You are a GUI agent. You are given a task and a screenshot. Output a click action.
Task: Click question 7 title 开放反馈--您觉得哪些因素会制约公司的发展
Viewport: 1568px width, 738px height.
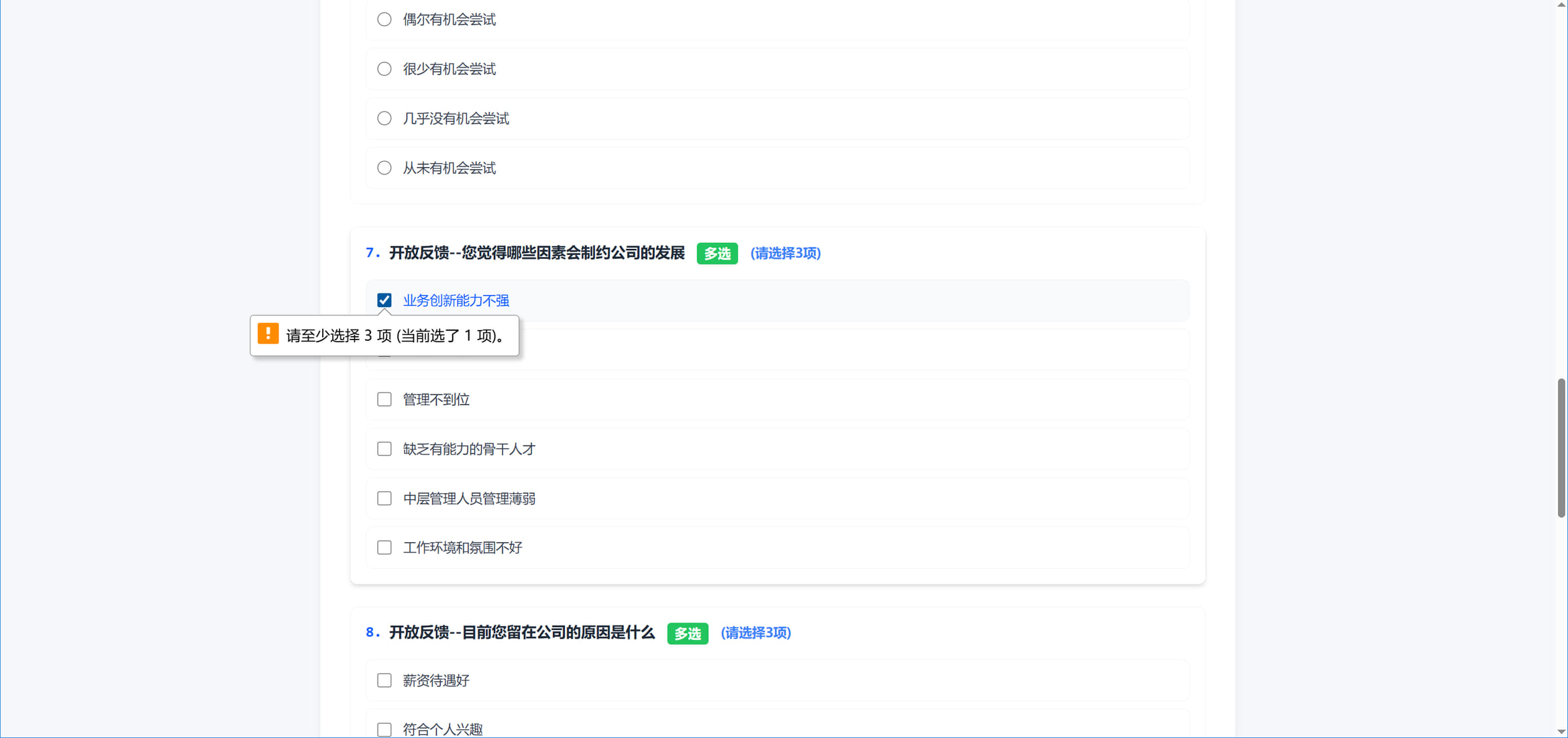coord(537,254)
